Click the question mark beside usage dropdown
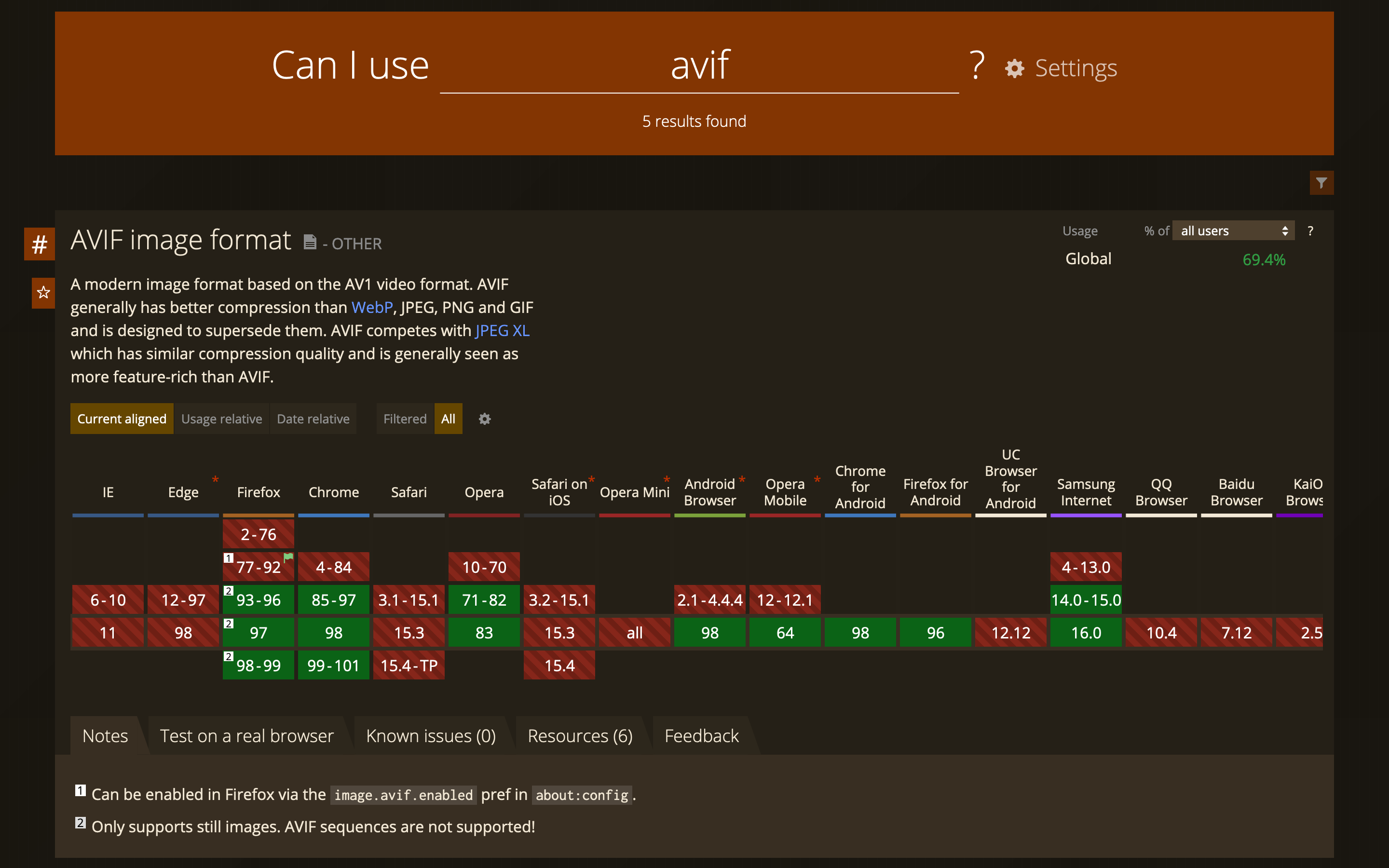 pyautogui.click(x=1310, y=231)
